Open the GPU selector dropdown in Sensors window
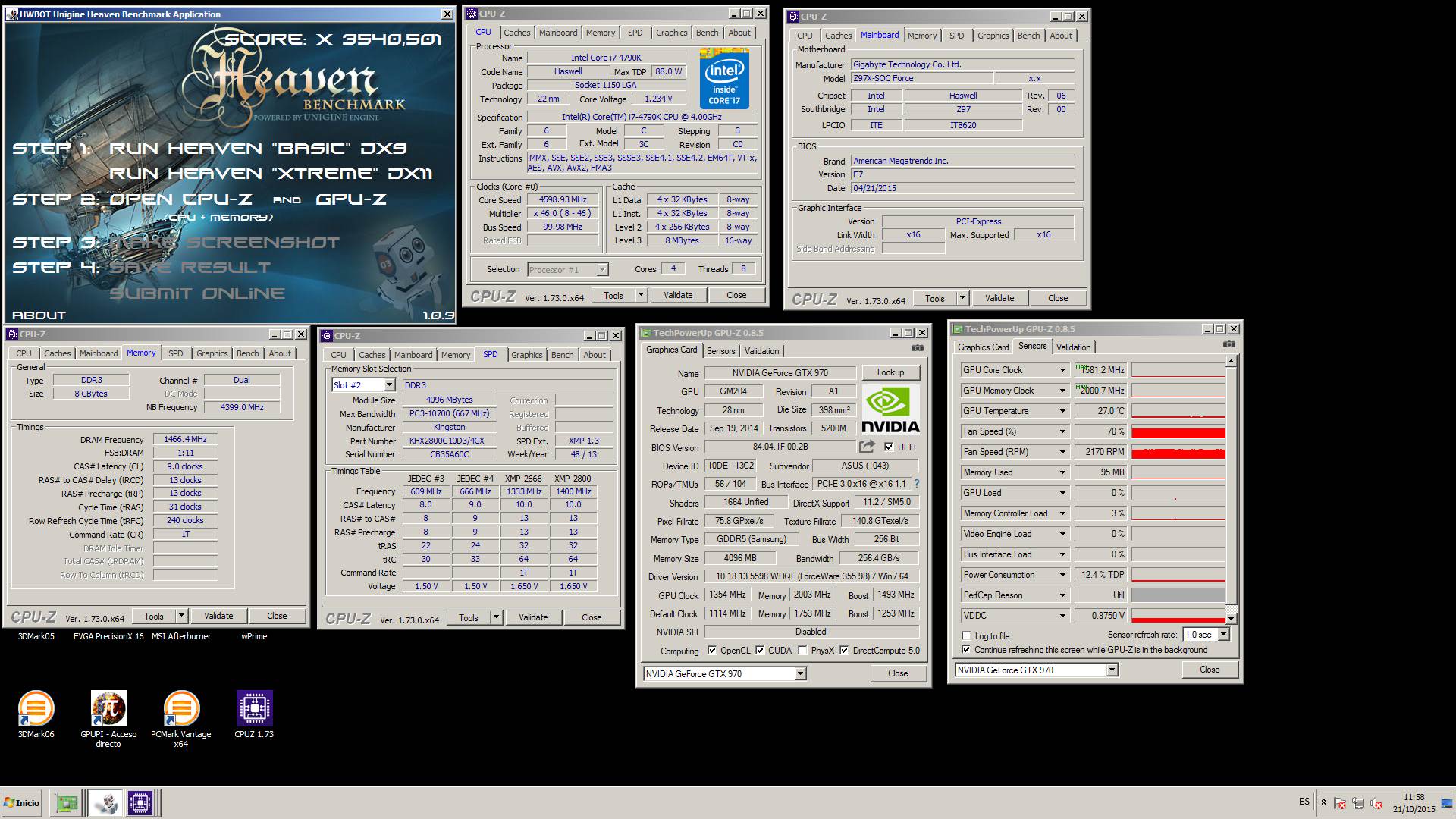This screenshot has width=1456, height=819. pyautogui.click(x=1112, y=670)
